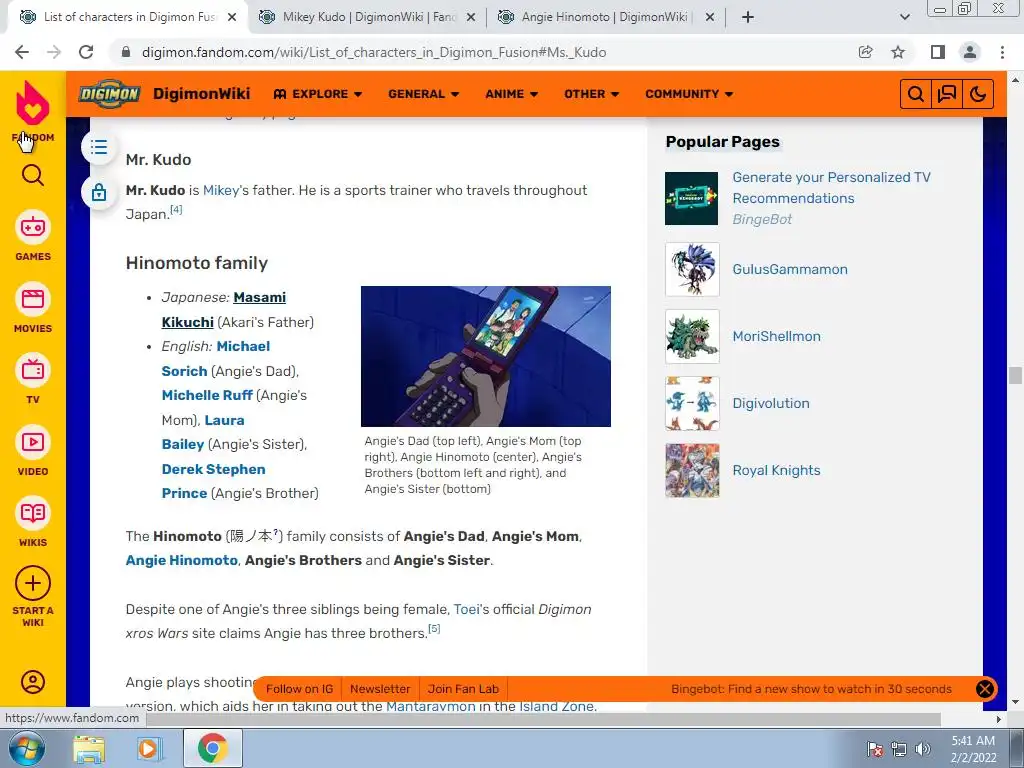This screenshot has height=768, width=1024.
Task: Bookmark this page with the star icon
Action: pyautogui.click(x=898, y=52)
